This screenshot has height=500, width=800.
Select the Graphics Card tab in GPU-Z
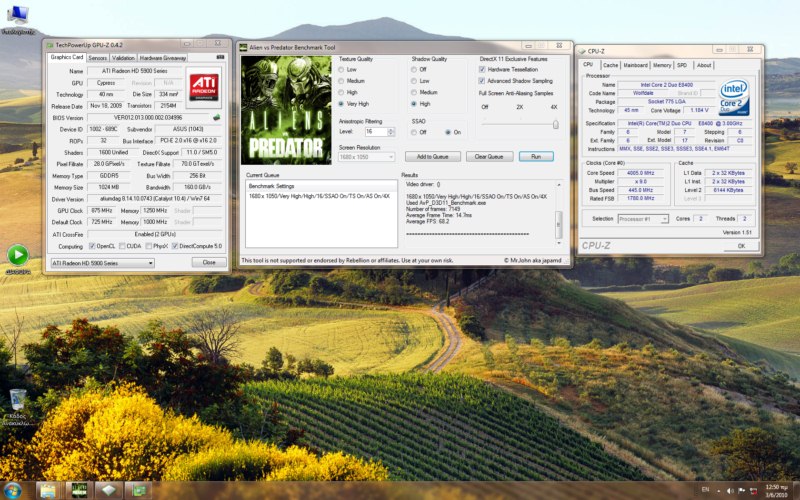click(x=66, y=57)
